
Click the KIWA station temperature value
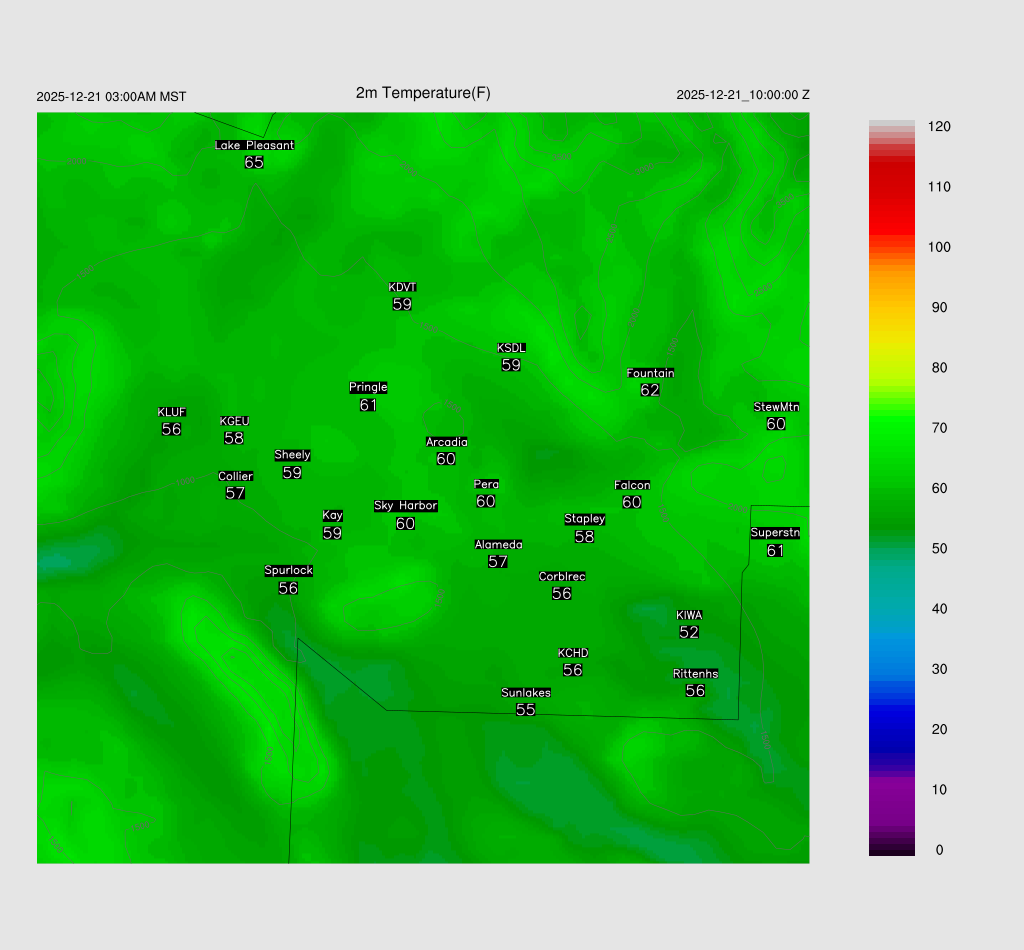[x=689, y=632]
